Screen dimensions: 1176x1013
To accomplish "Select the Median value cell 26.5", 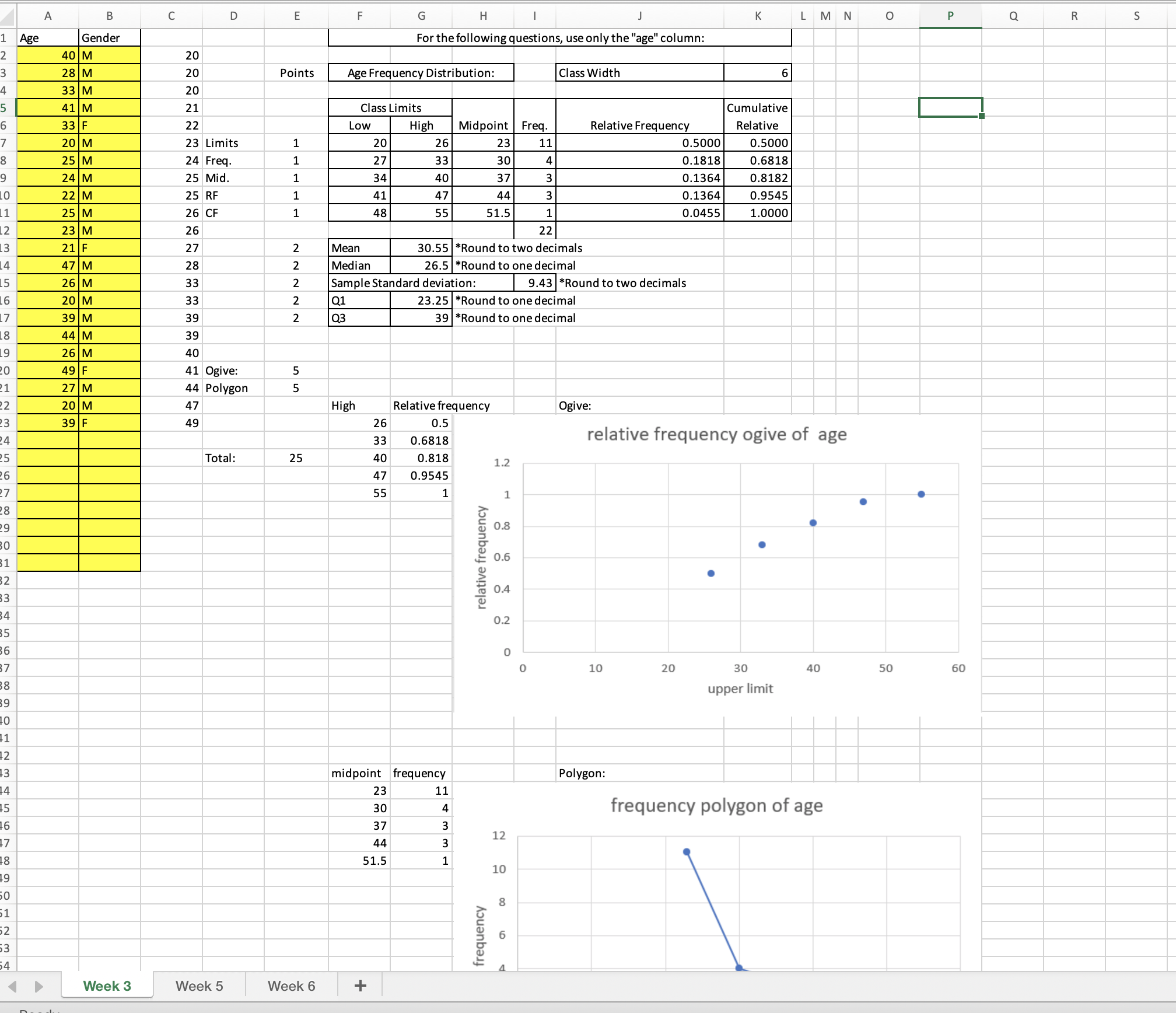I will (x=421, y=266).
